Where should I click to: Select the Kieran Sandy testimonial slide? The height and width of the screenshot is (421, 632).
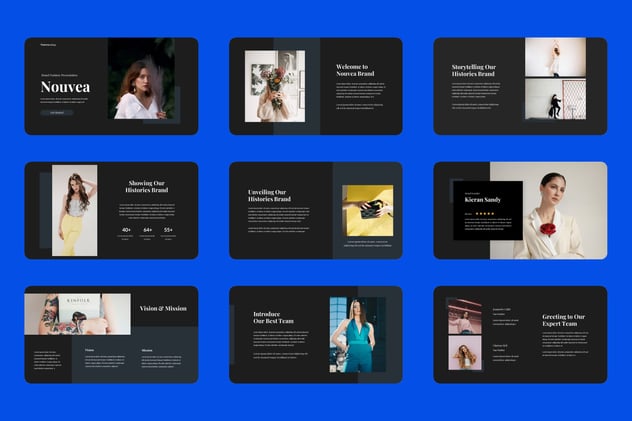[x=520, y=210]
